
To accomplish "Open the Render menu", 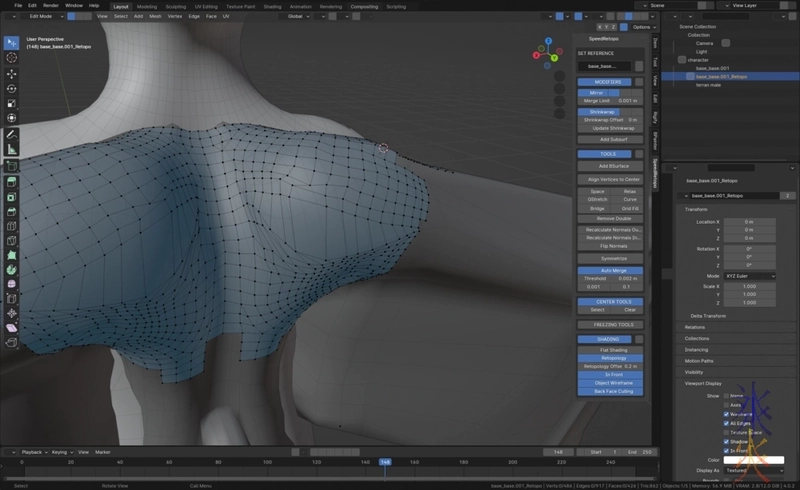I will (x=51, y=5).
